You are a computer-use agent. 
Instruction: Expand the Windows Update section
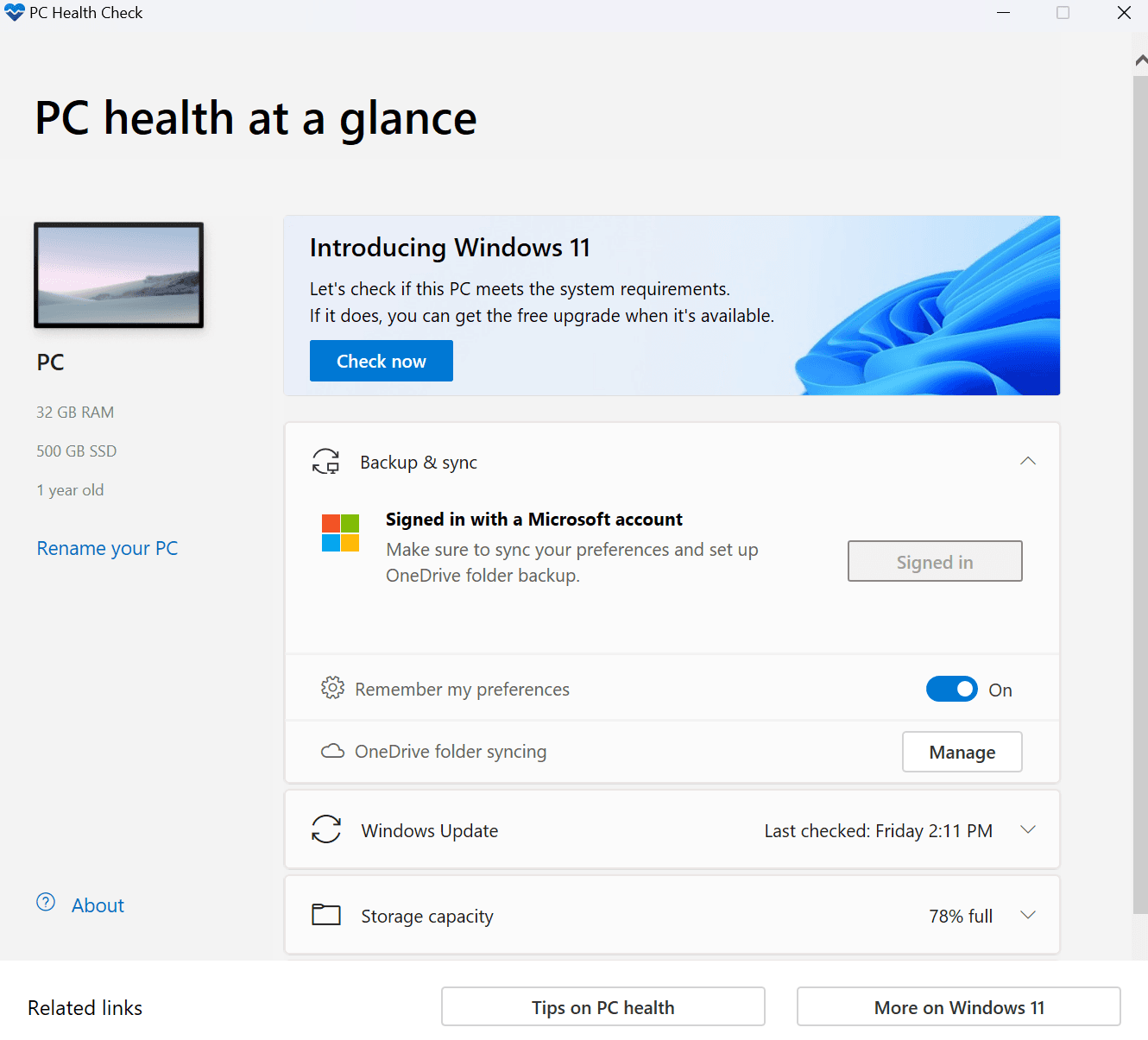point(1027,829)
